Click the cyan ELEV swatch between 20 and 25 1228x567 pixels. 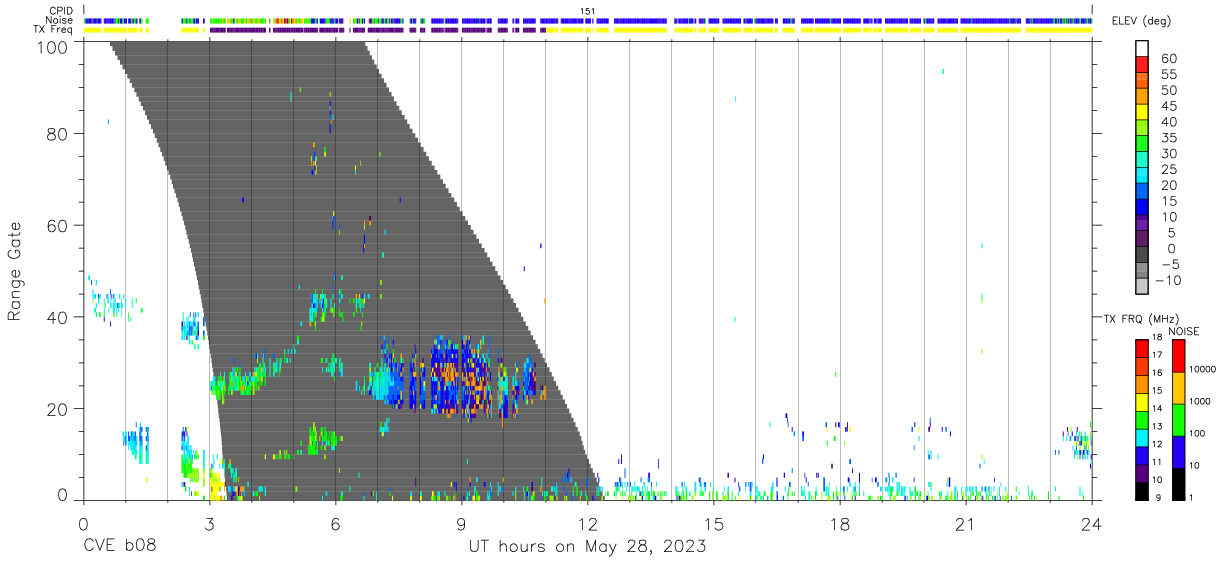1142,177
